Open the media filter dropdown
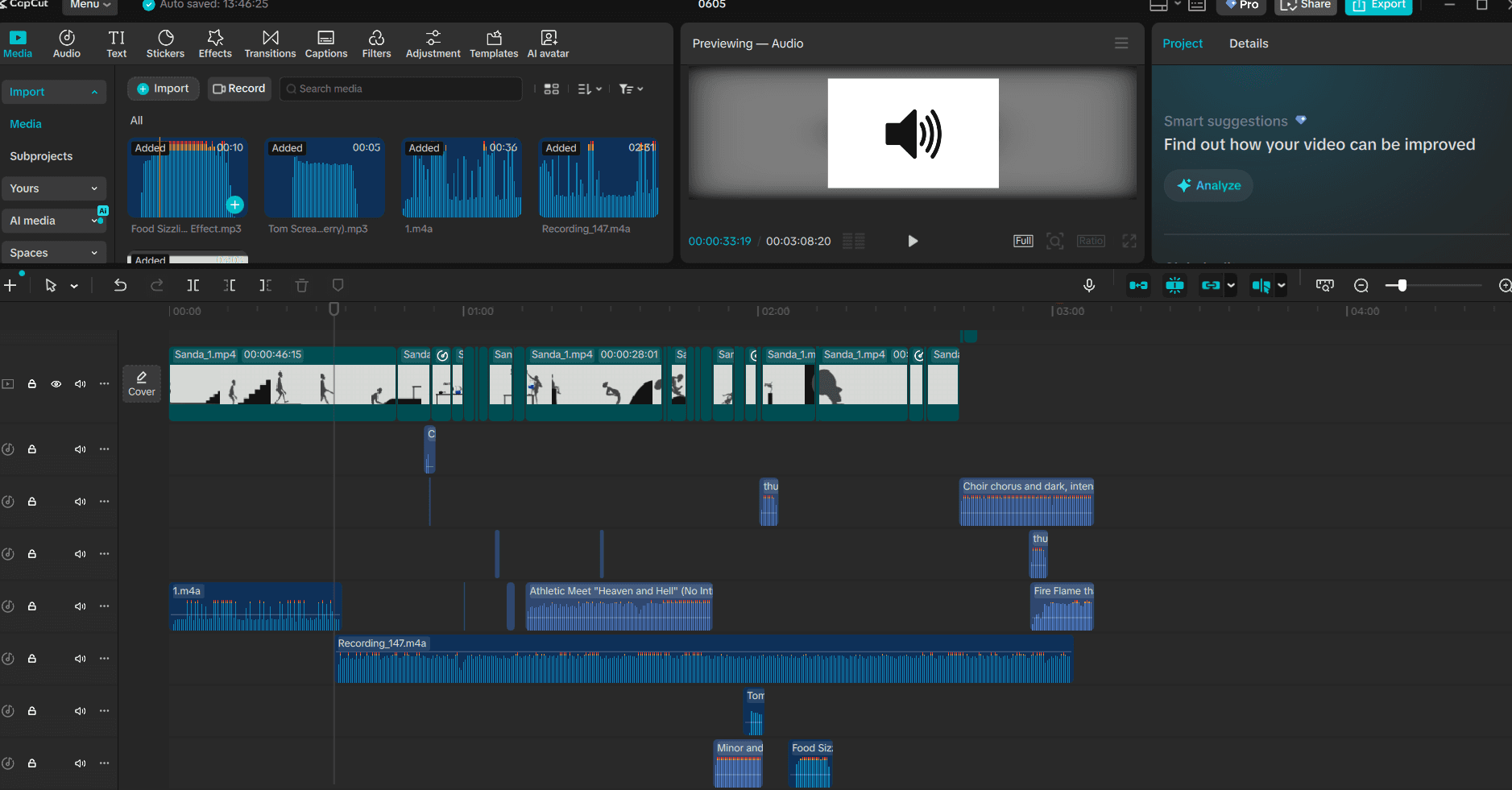 [x=631, y=89]
